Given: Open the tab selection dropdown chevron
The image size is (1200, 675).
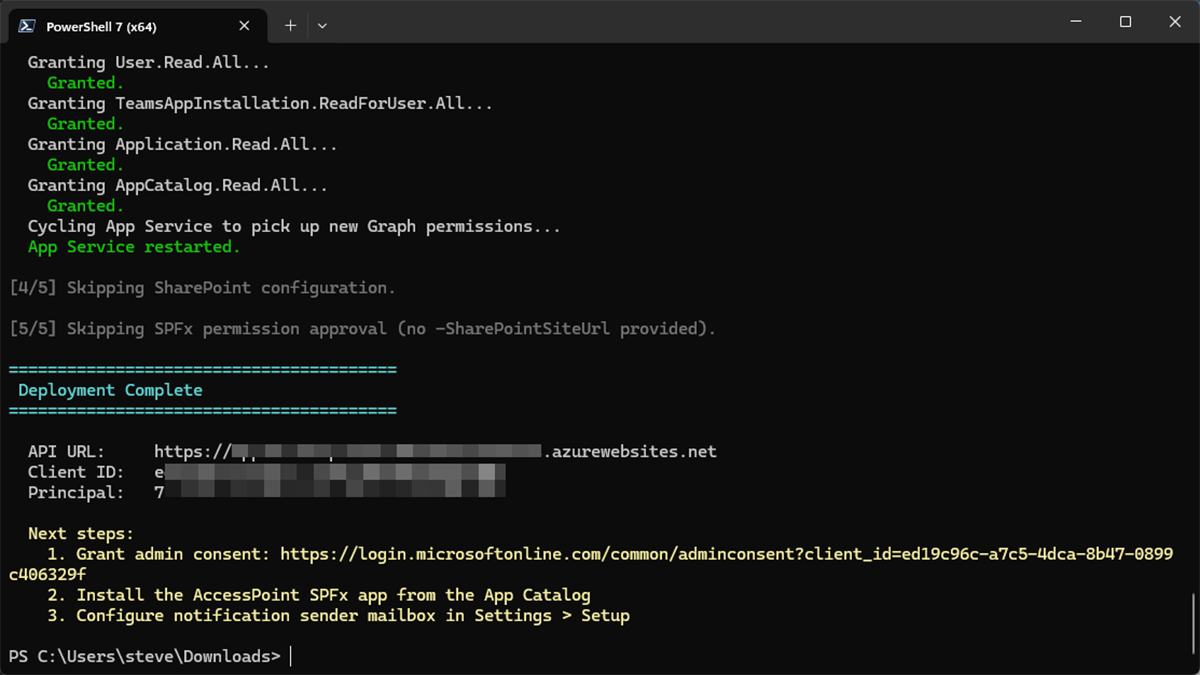Looking at the screenshot, I should (x=322, y=25).
